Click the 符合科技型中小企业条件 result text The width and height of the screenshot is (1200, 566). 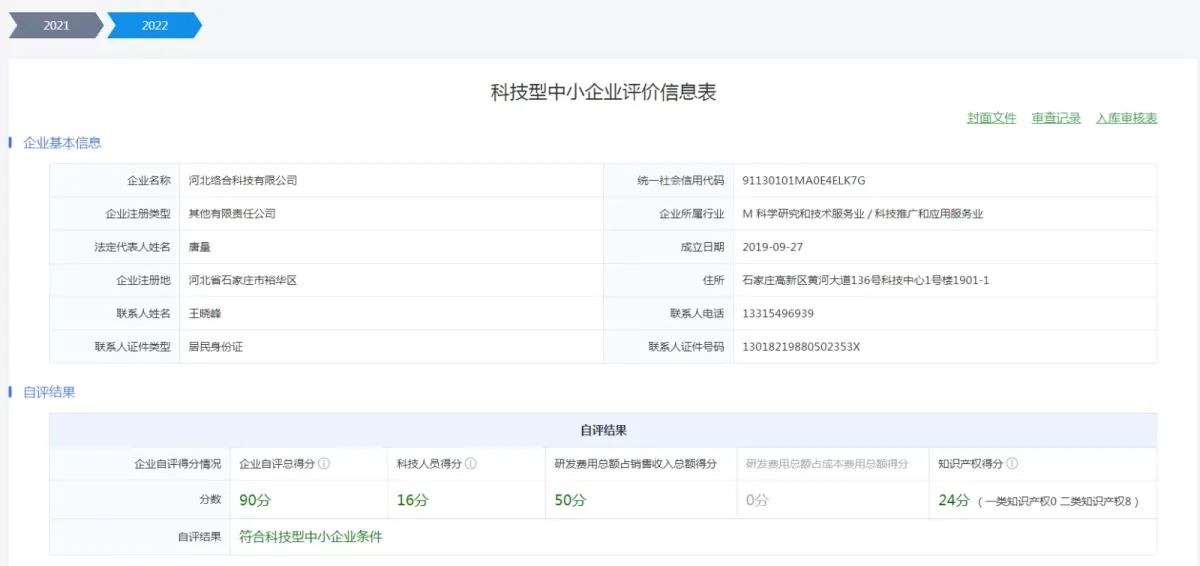310,537
